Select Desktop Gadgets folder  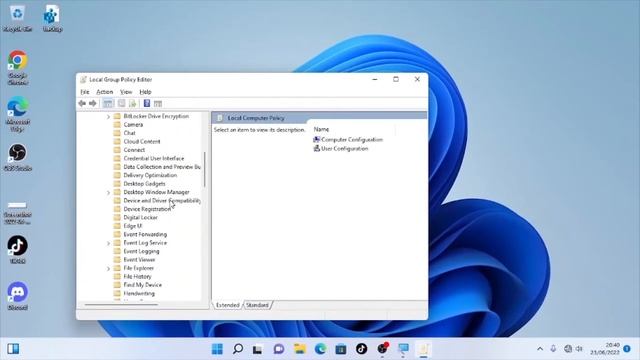(140, 184)
